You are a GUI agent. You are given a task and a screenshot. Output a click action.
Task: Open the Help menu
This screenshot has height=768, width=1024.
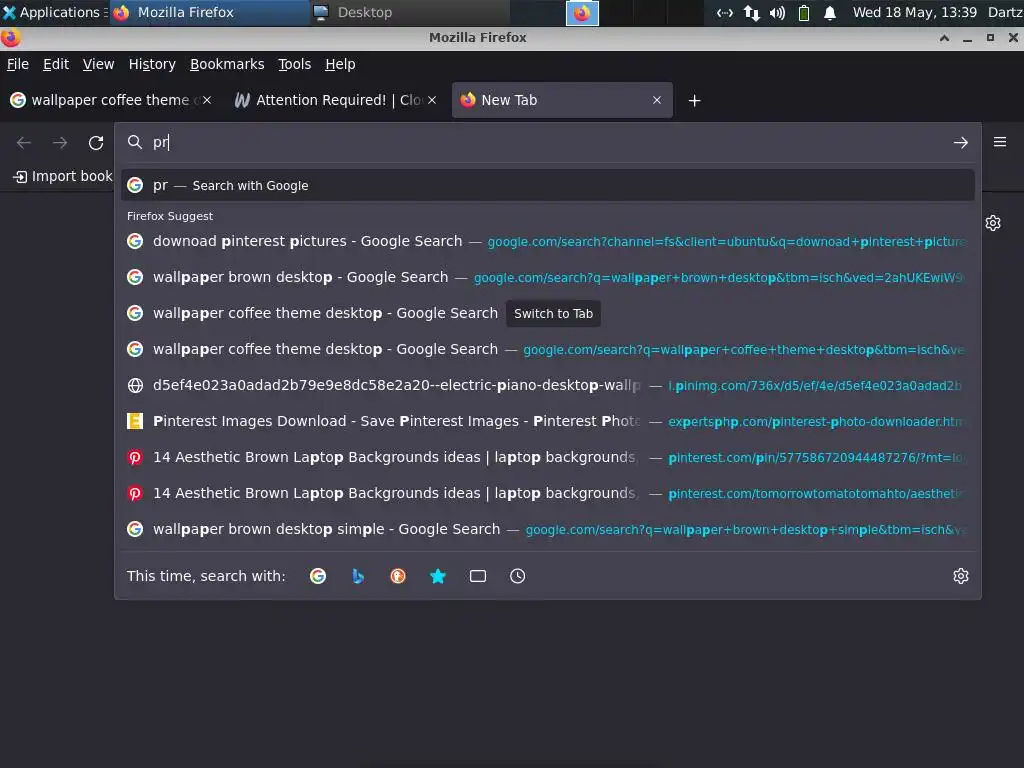(340, 64)
